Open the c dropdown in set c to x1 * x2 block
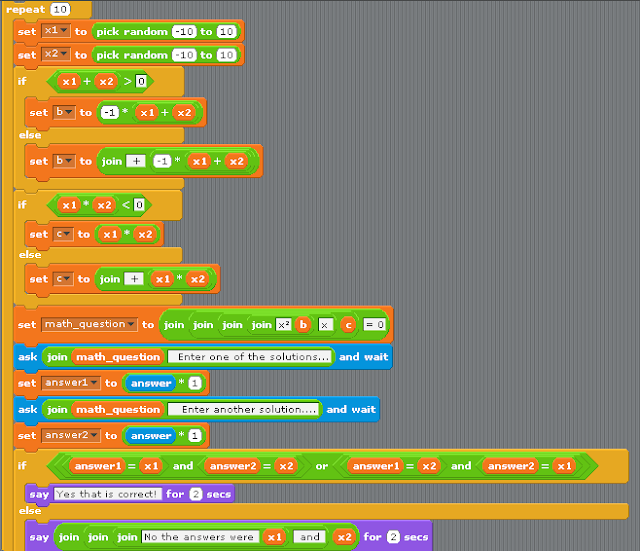 pos(63,234)
